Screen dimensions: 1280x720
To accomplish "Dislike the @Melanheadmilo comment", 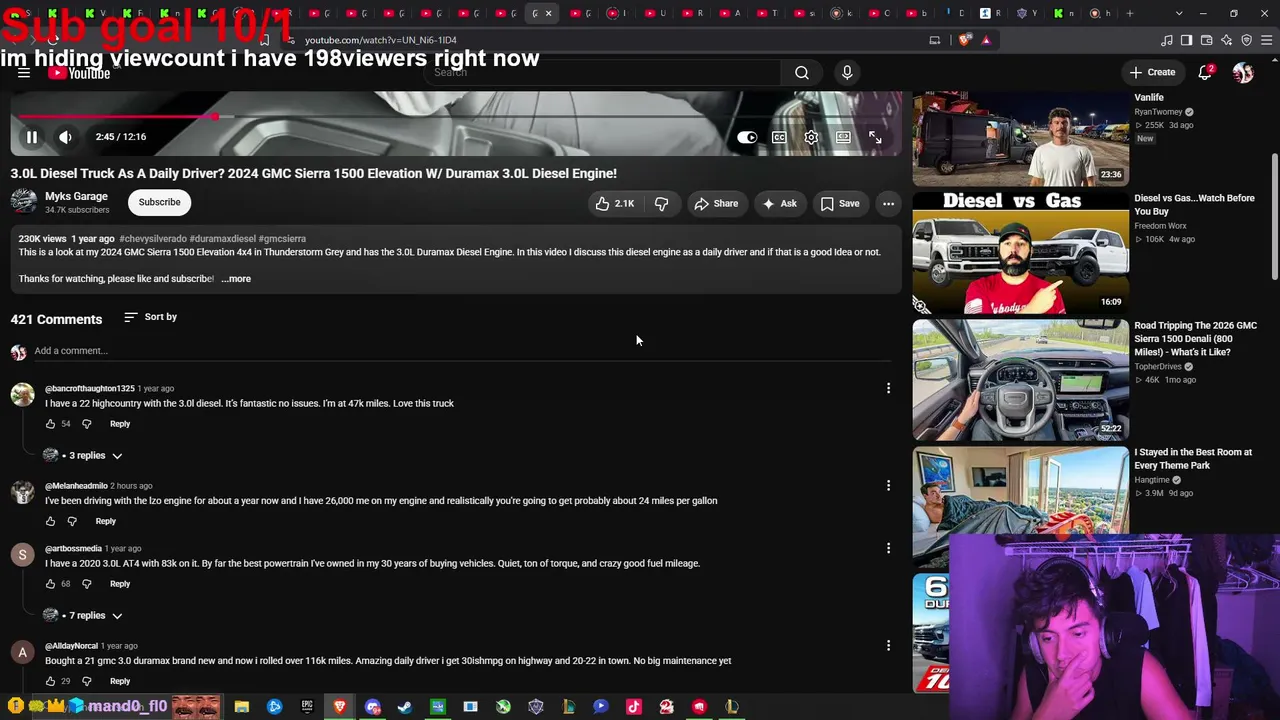I will pyautogui.click(x=72, y=521).
